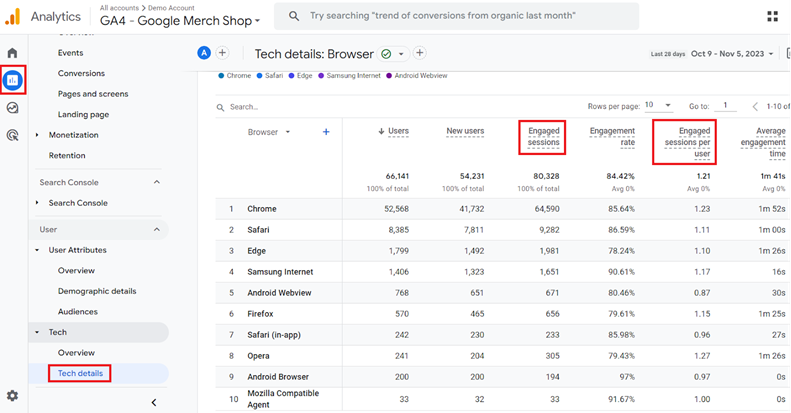Open Landing page report
This screenshot has height=413, width=791.
pos(83,115)
